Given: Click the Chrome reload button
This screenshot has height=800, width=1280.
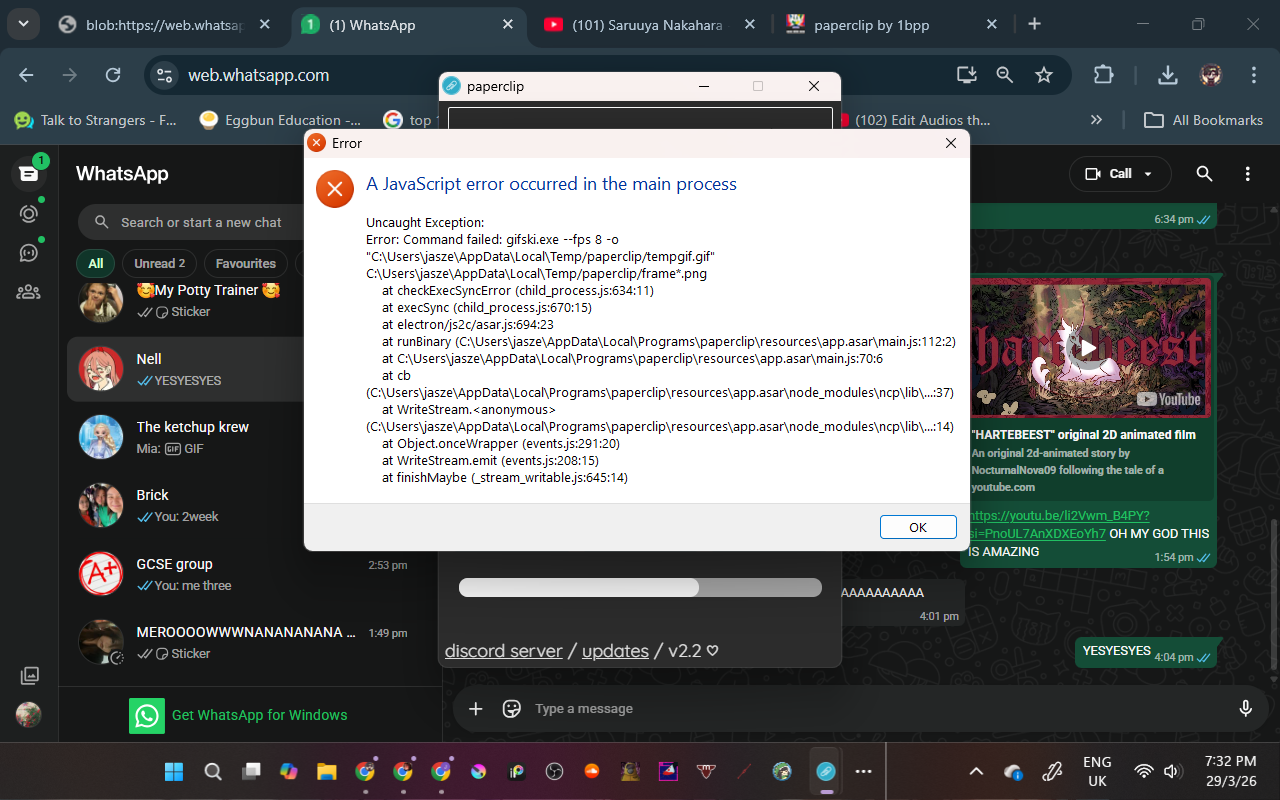Looking at the screenshot, I should tap(113, 75).
